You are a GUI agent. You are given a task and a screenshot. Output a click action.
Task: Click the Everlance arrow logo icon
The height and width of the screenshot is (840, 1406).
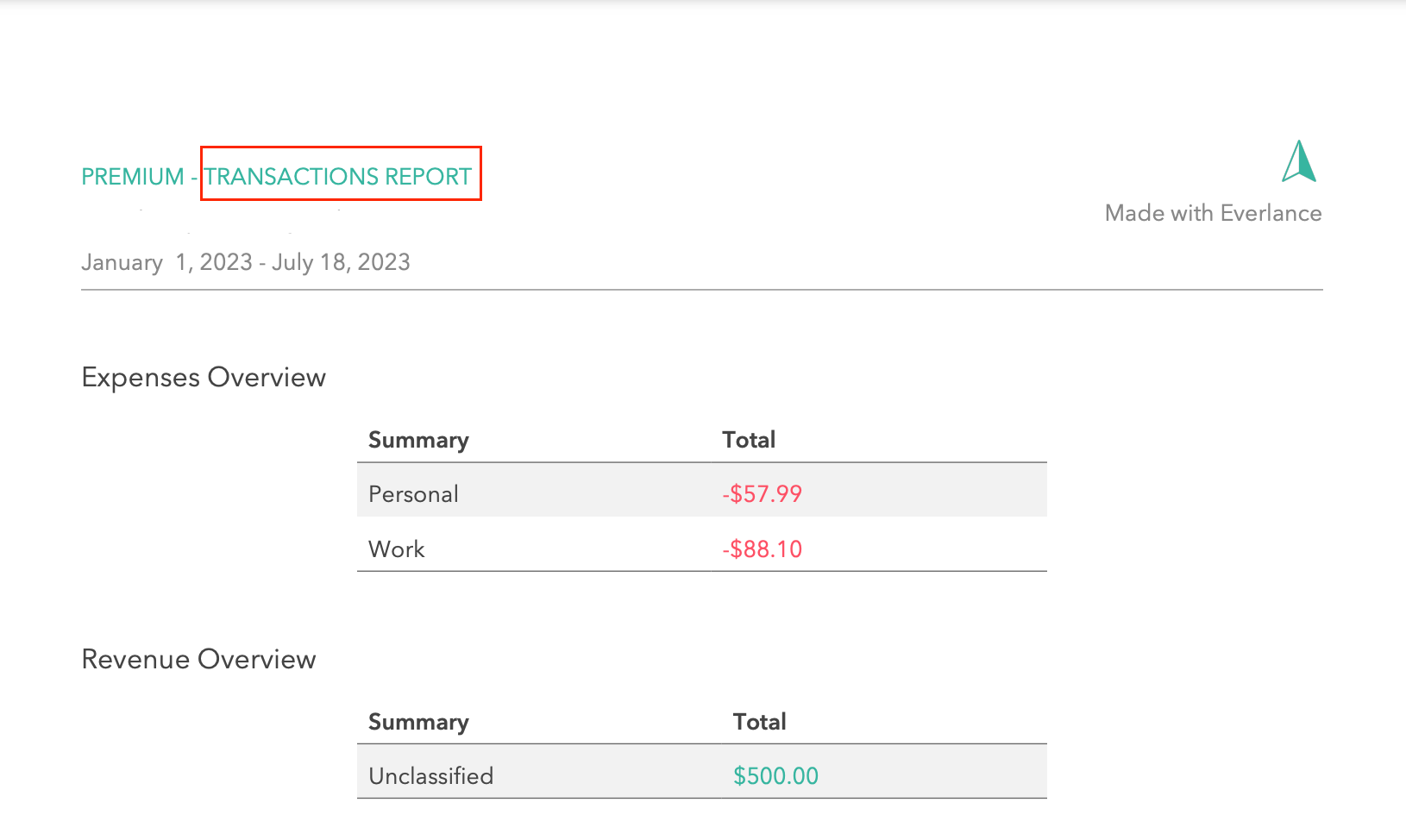[x=1299, y=161]
